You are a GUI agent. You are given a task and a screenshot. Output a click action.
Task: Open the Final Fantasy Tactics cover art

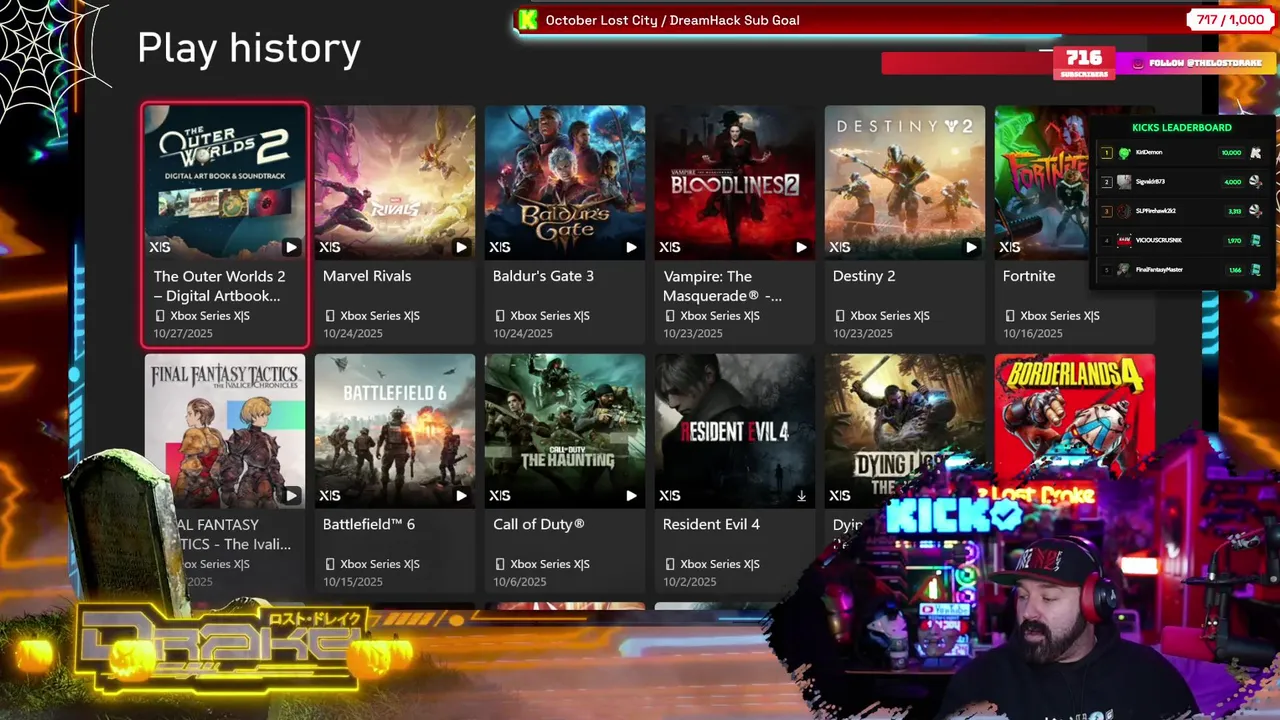[225, 430]
